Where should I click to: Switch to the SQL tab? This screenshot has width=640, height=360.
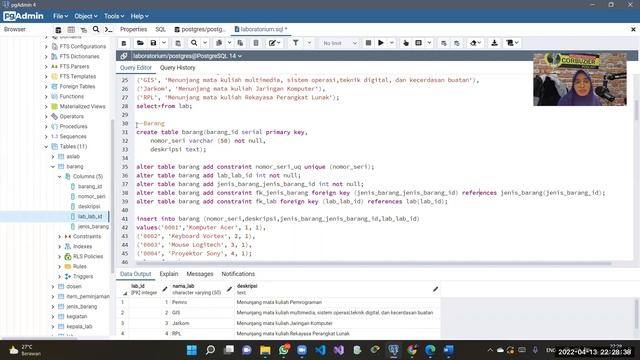(160, 29)
